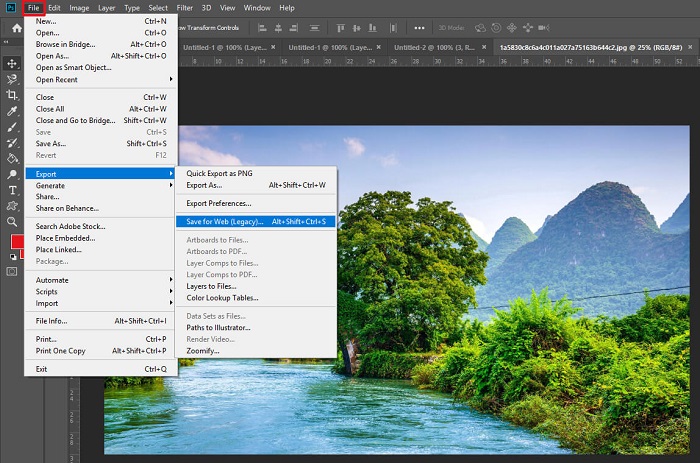700x463 pixels.
Task: Toggle Quick Mask mode icon
Action: 13,270
